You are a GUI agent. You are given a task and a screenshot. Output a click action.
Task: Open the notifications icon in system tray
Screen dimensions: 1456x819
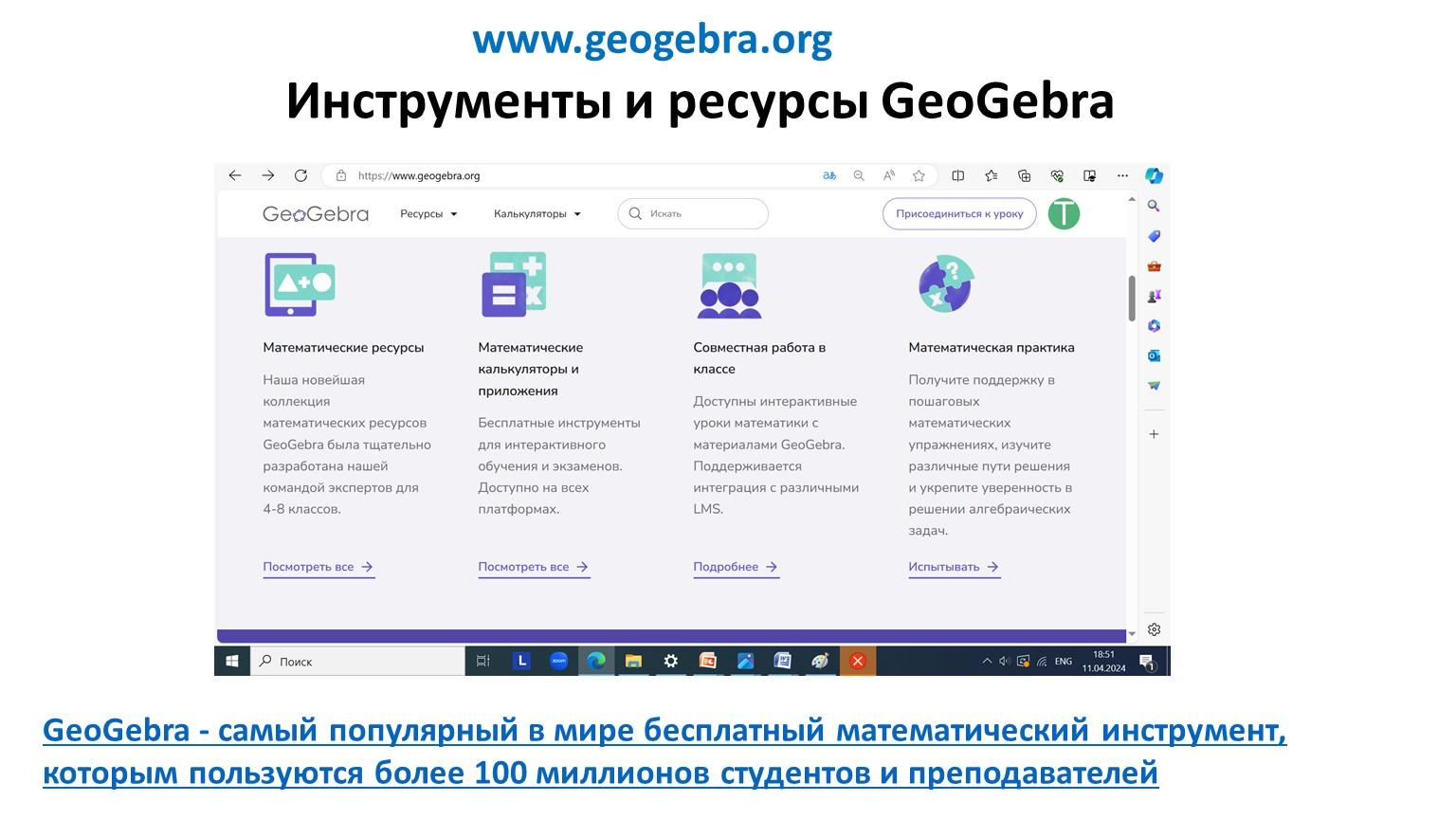(x=1146, y=662)
